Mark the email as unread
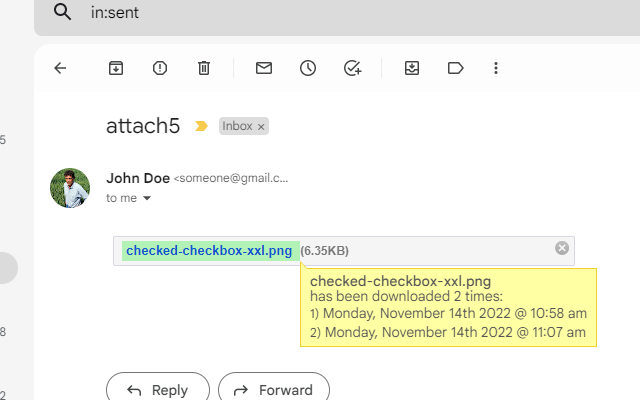640x400 pixels. point(264,68)
